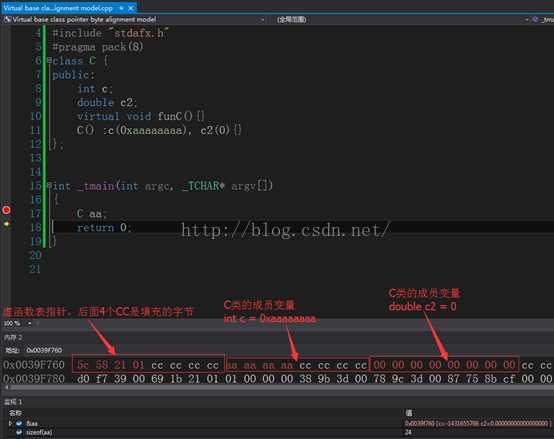Click the memory window horizontal scrollbar
The height and width of the screenshot is (439, 554).
pos(282,388)
